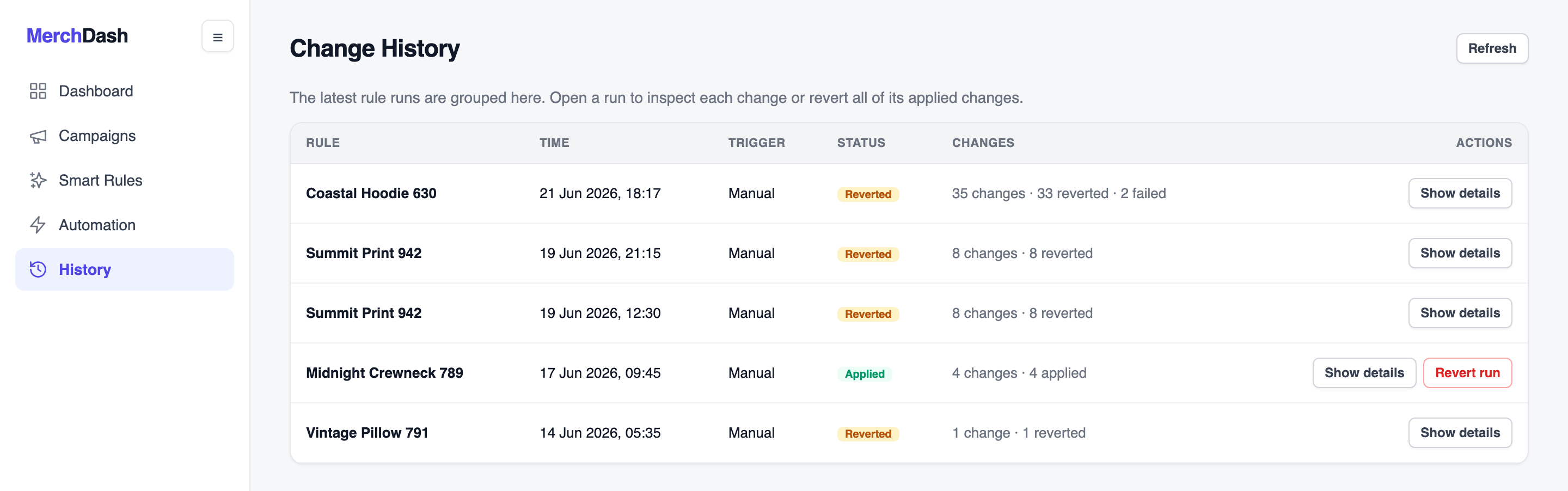Navigate to Automation

tap(124, 225)
